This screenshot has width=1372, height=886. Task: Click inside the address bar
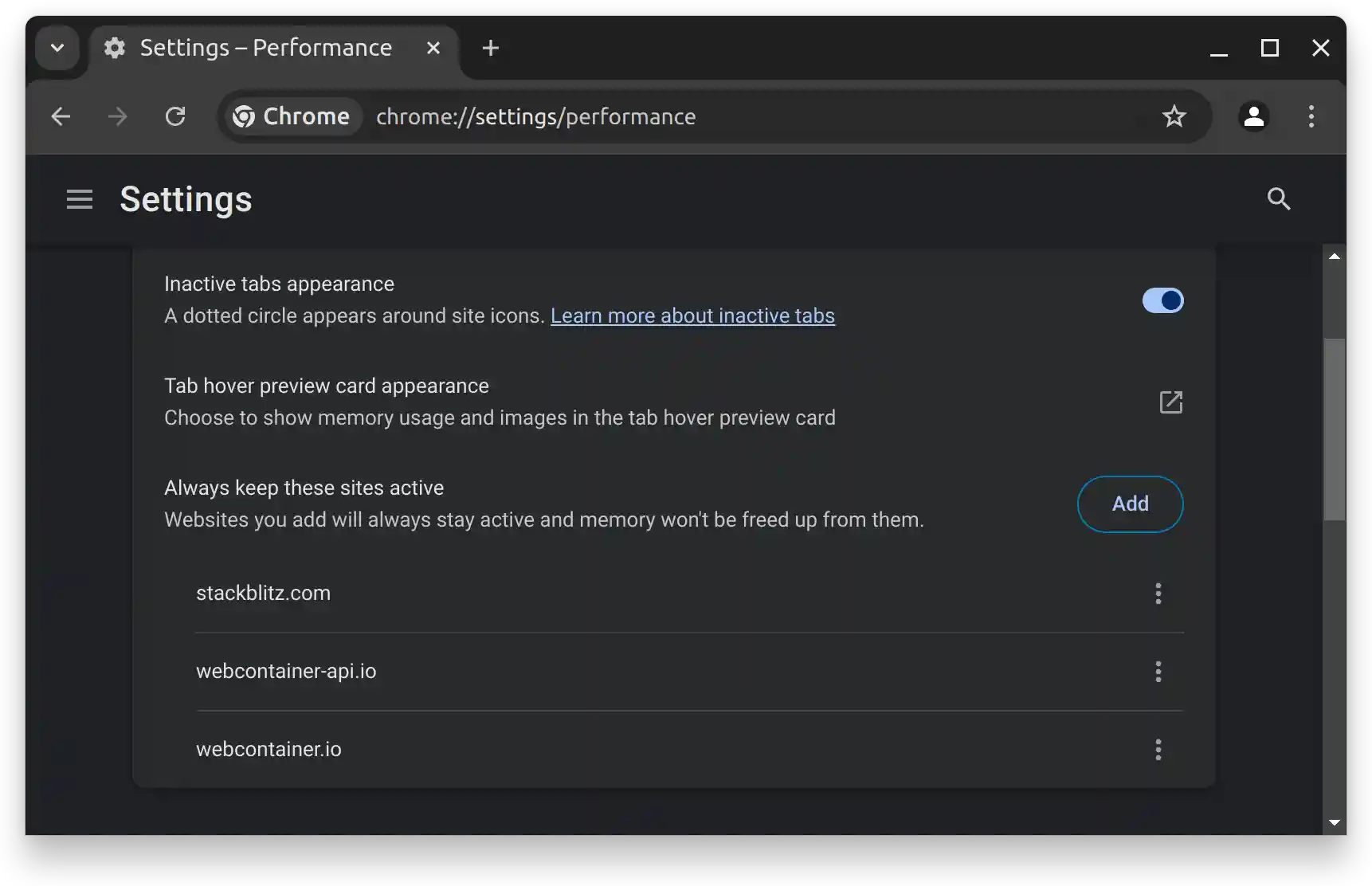pos(717,116)
